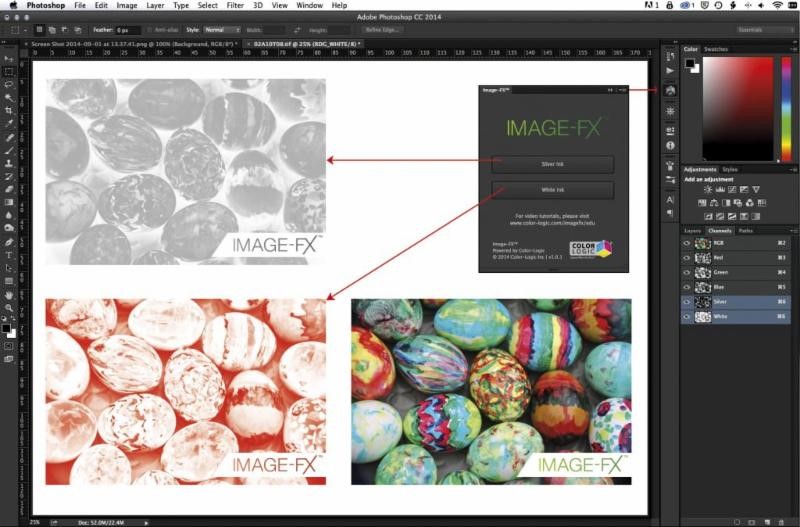The image size is (800, 527).
Task: Toggle visibility of RGB channel
Action: (x=687, y=243)
